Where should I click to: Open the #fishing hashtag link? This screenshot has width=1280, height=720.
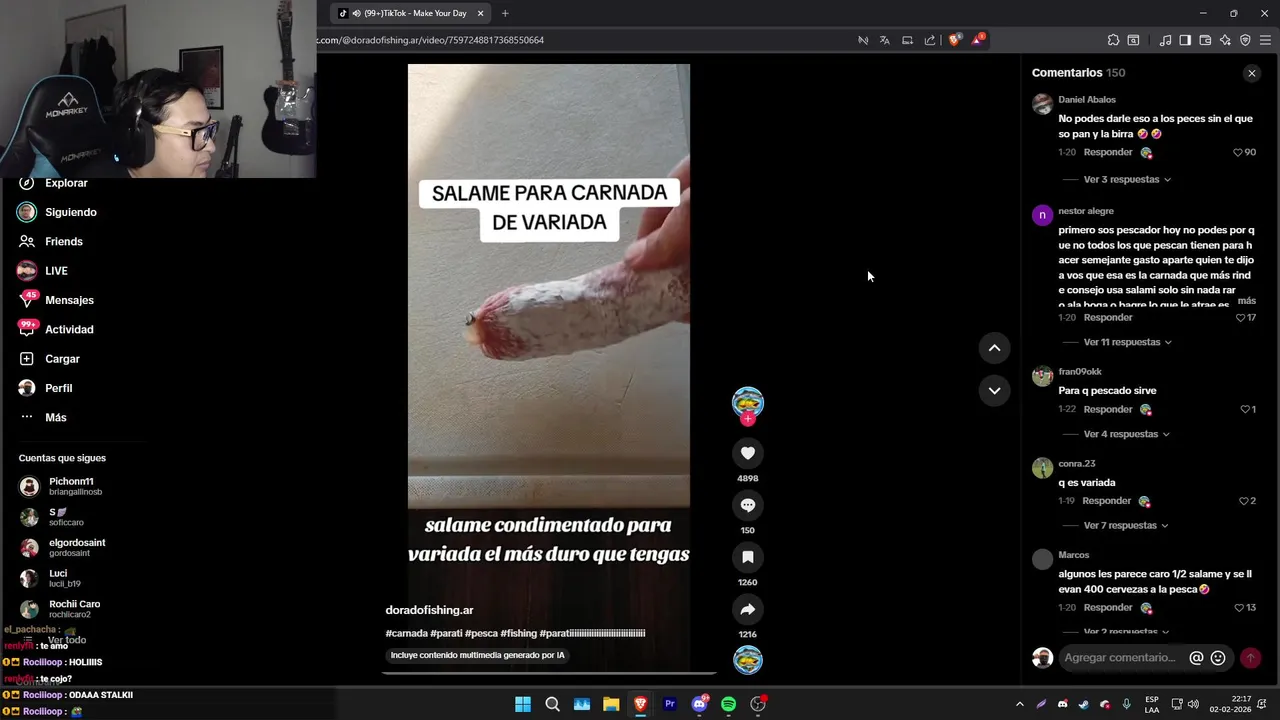pyautogui.click(x=518, y=633)
